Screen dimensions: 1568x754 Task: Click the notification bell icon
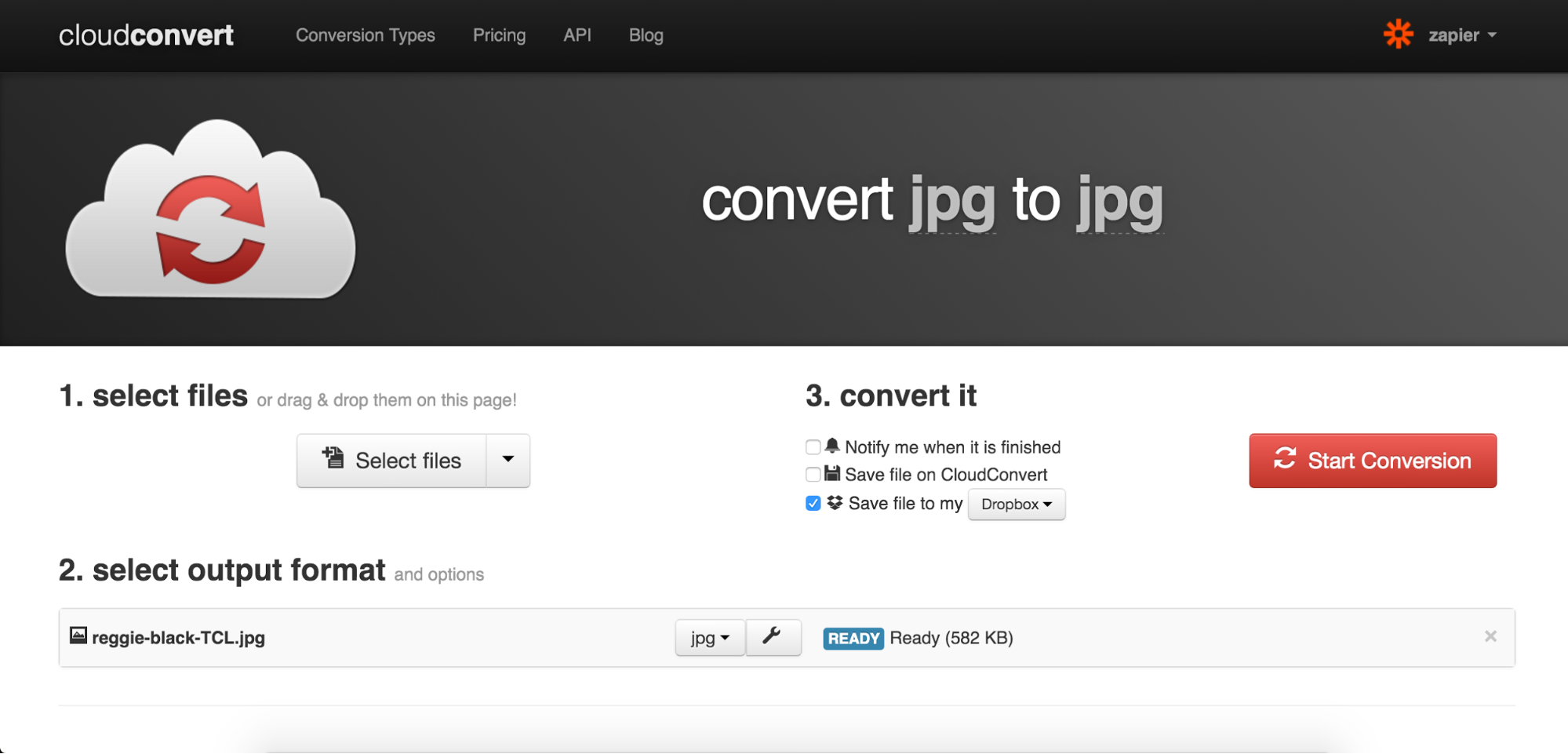click(832, 446)
